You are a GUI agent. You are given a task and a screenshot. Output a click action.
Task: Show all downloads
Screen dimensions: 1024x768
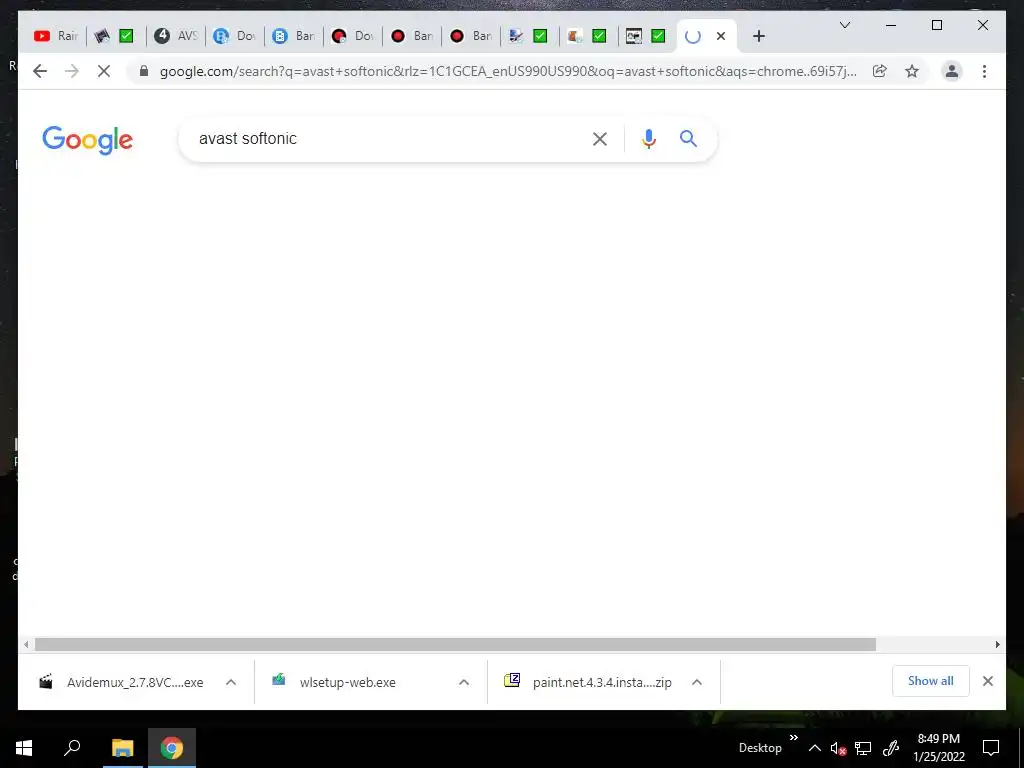tap(931, 681)
